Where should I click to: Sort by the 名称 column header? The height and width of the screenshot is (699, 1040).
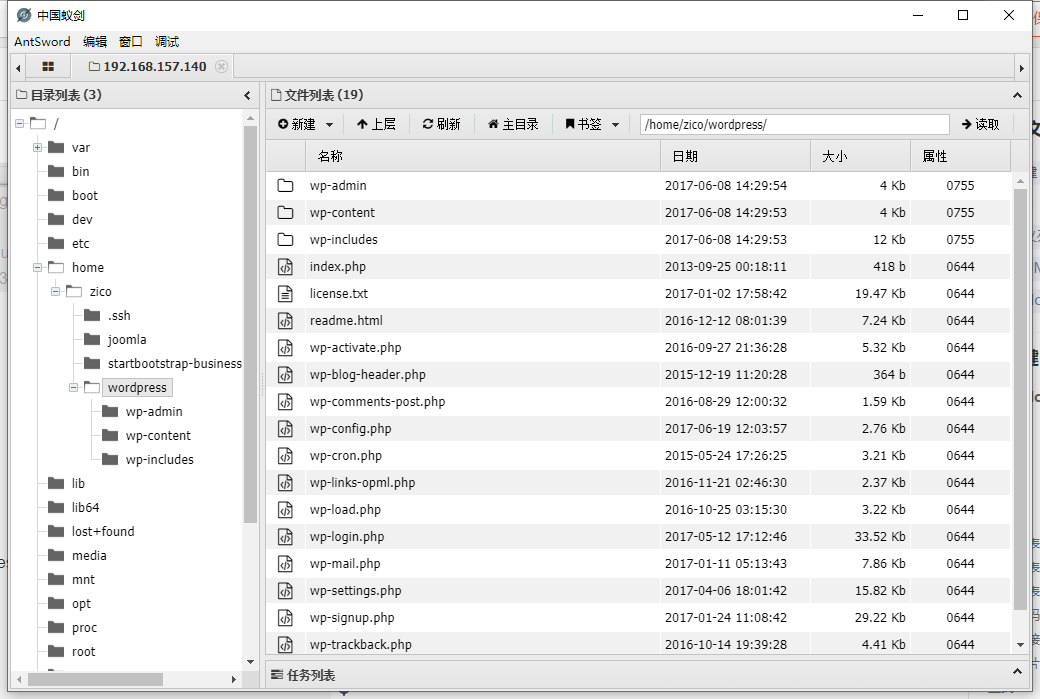click(x=483, y=156)
